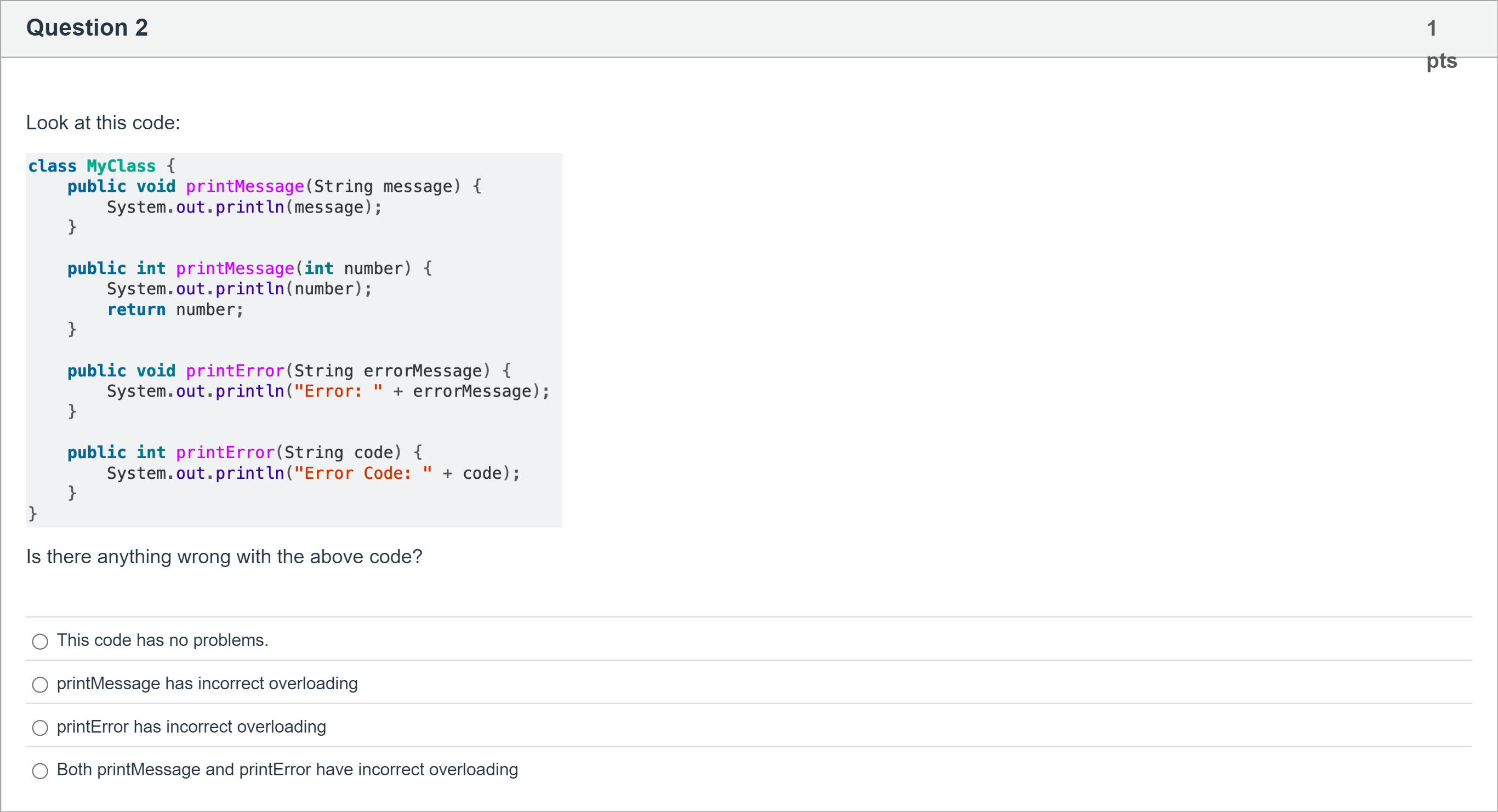
Task: Click the 'printError has incorrect overloading' label
Action: 191,727
